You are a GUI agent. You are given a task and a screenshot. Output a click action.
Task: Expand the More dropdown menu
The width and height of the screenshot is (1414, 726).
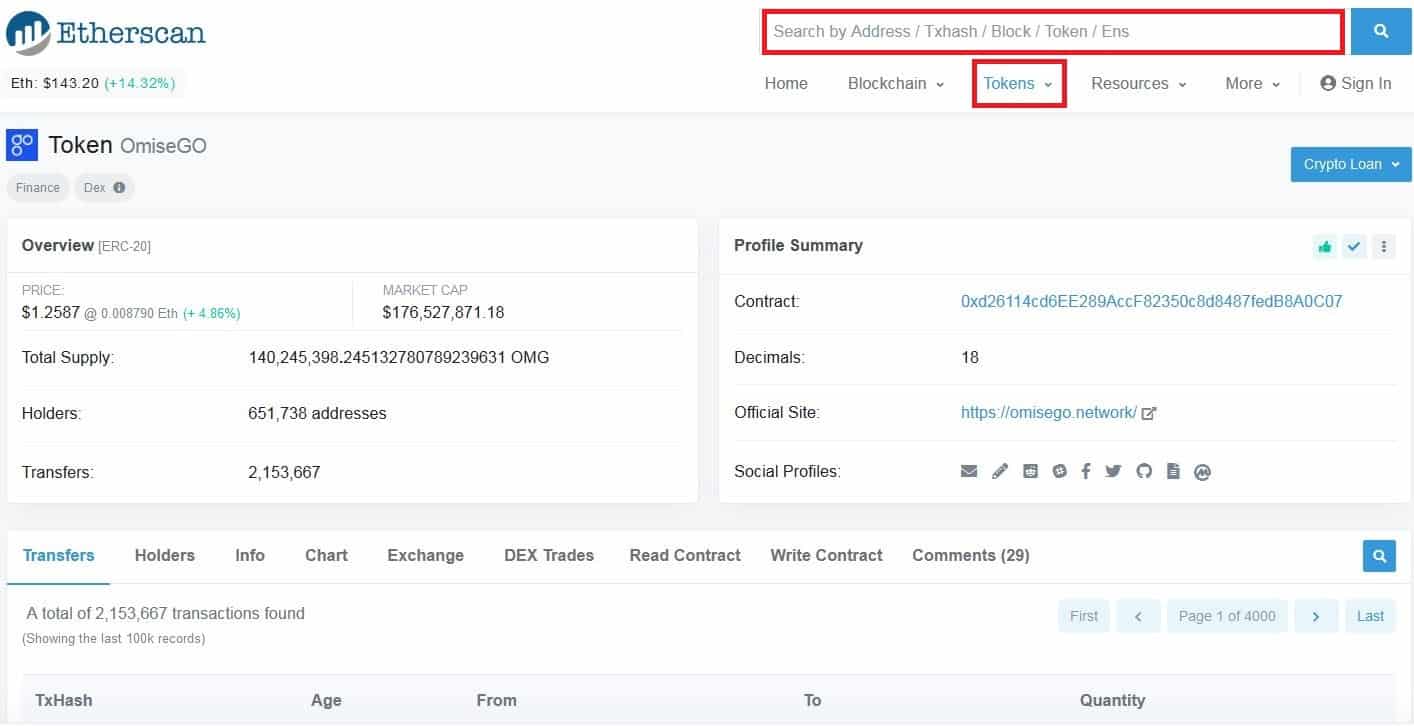click(1253, 84)
